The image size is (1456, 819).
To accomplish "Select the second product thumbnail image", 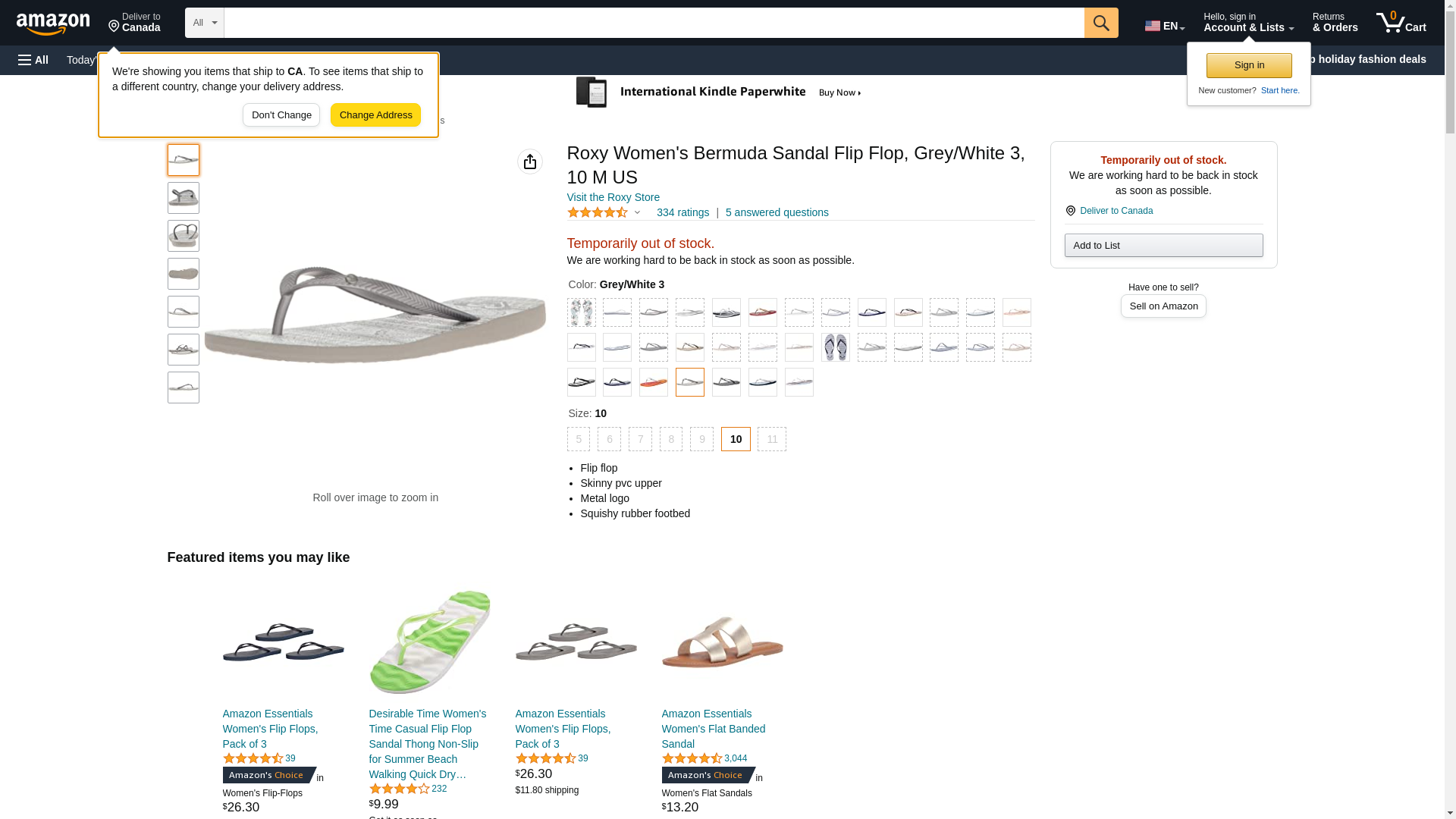I will coord(184,198).
